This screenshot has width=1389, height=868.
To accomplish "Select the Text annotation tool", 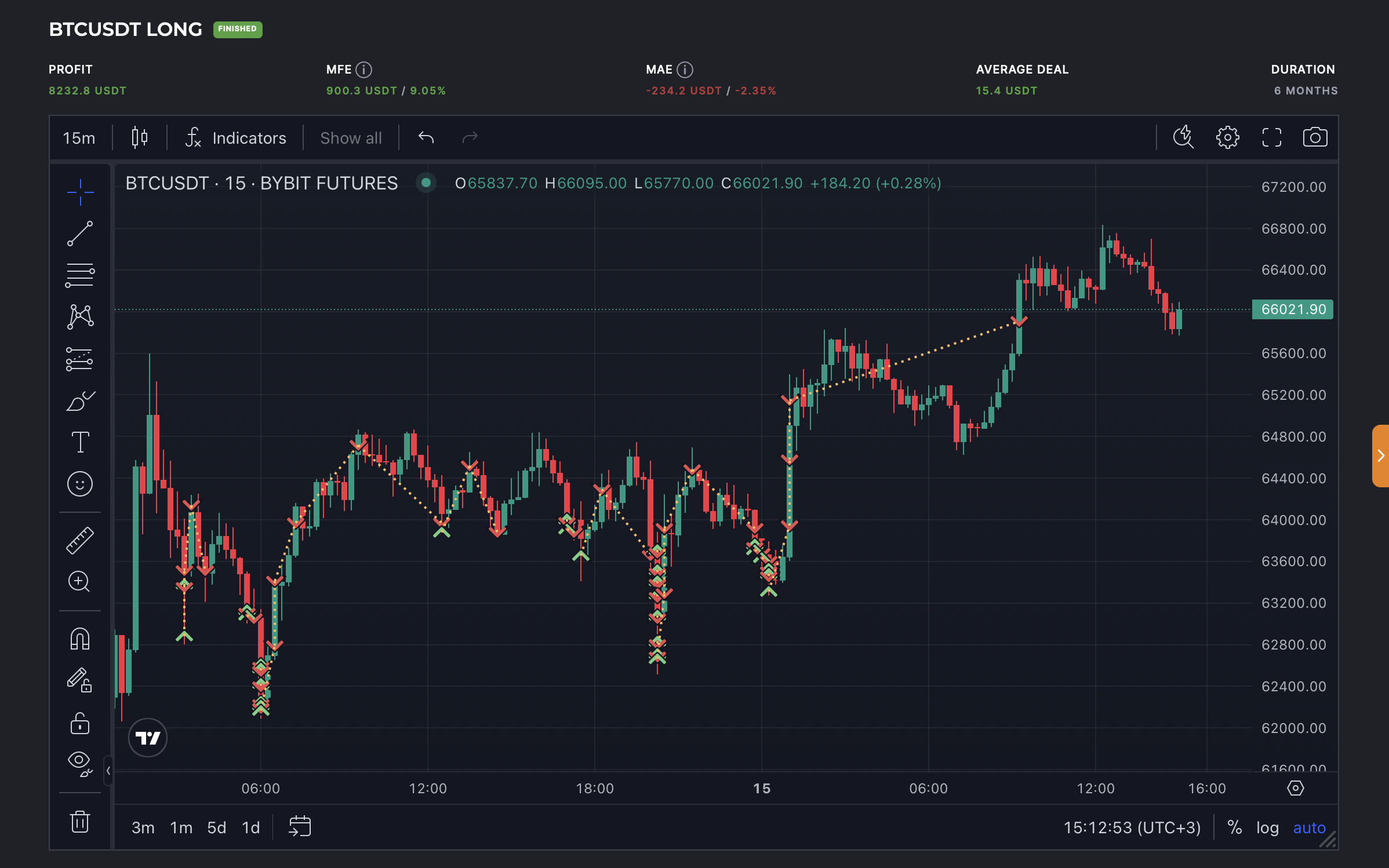I will point(80,442).
